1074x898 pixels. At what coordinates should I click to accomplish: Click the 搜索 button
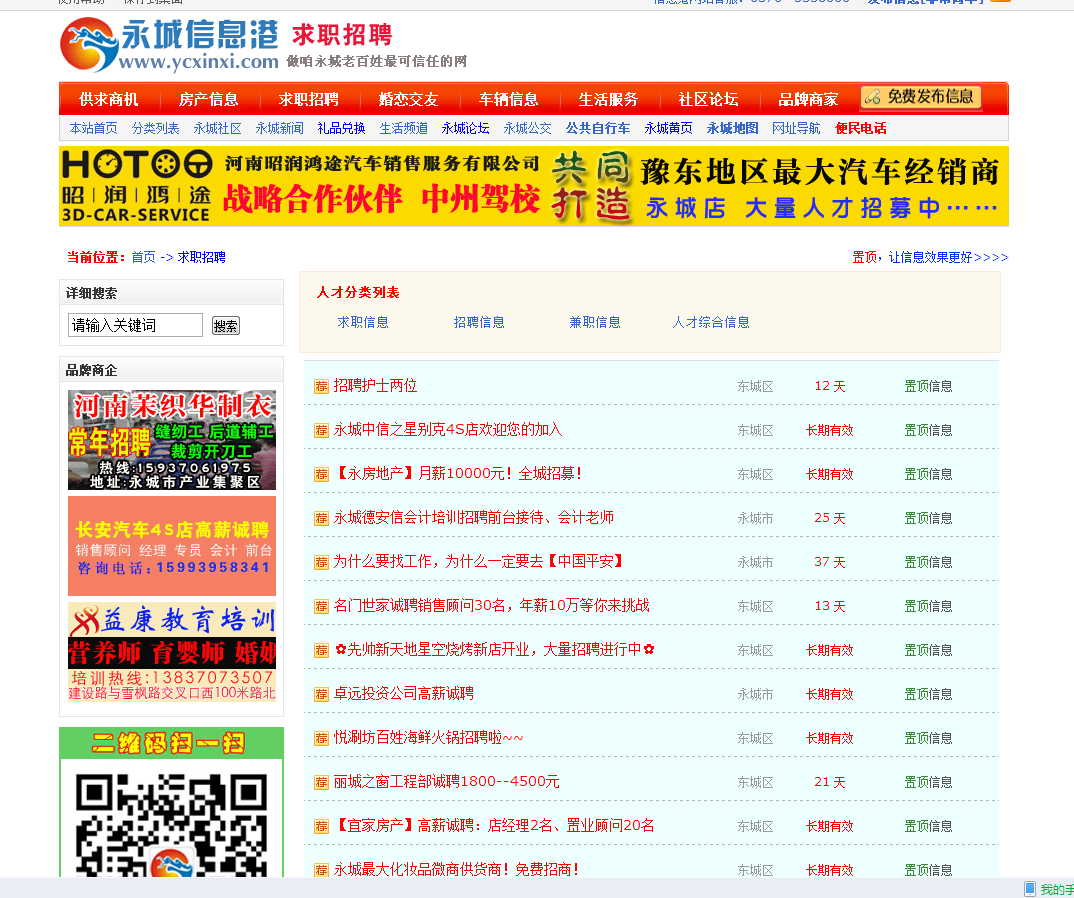click(x=226, y=325)
